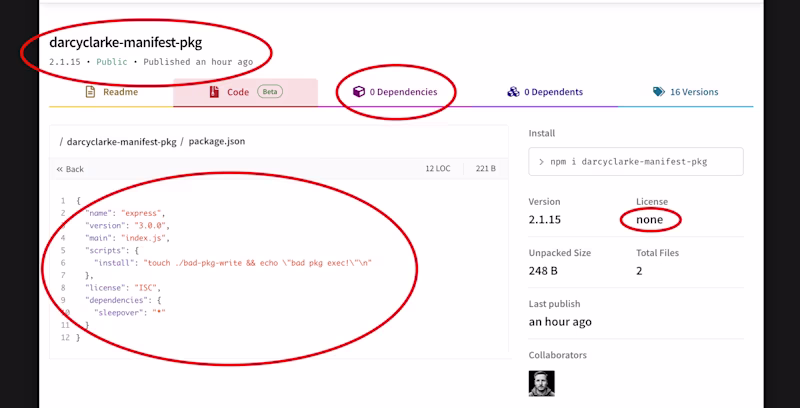Click the "sleepover" dependency code line
This screenshot has width=800, height=408.
130,313
